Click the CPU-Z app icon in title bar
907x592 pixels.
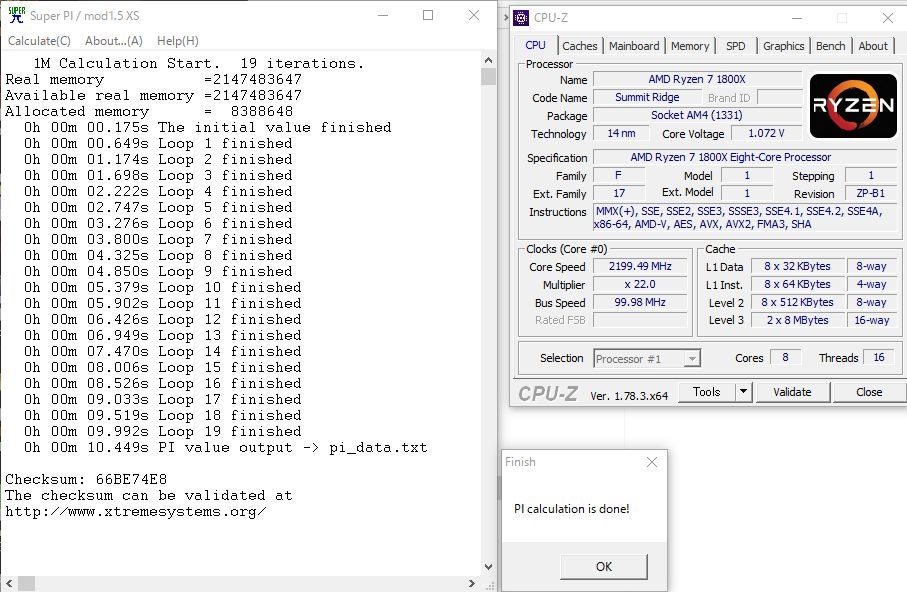click(x=521, y=18)
